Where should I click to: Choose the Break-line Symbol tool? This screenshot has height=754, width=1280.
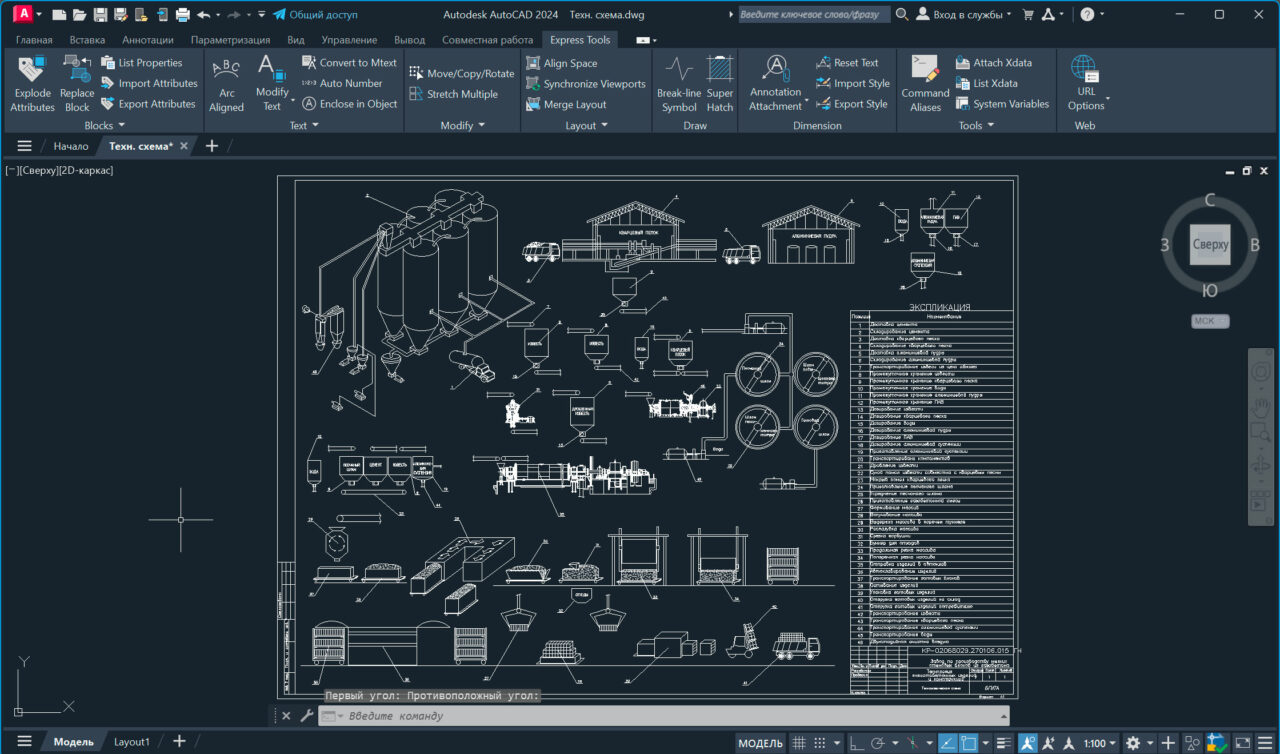(678, 83)
